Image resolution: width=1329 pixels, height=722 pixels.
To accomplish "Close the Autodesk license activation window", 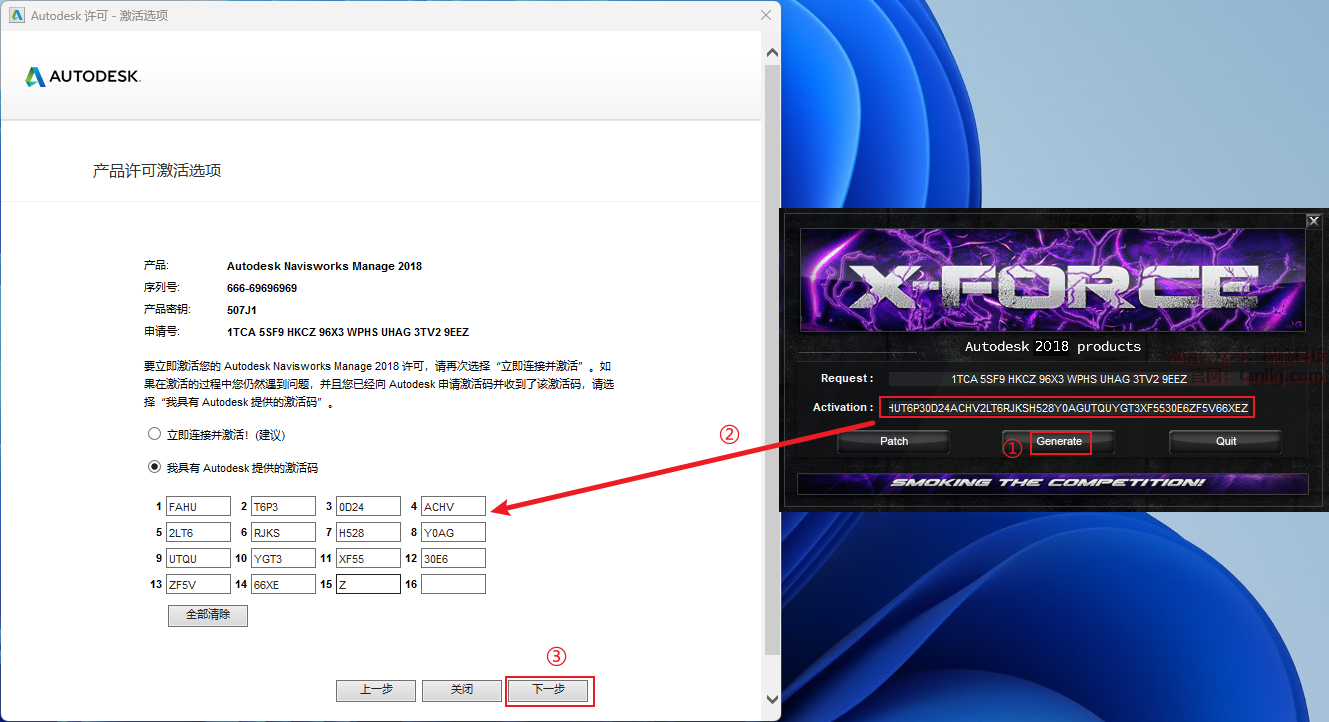I will 766,15.
